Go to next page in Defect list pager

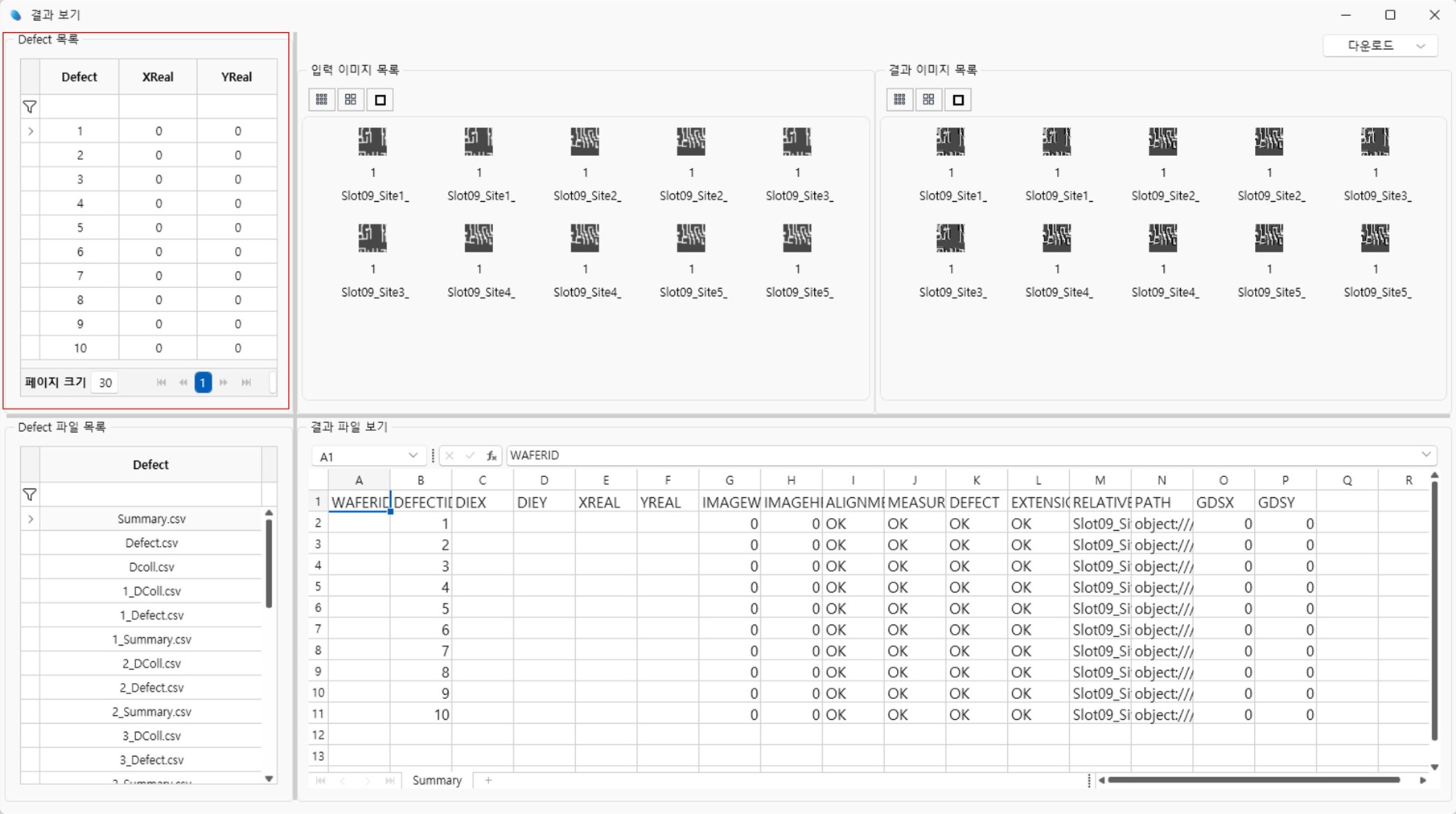pos(224,383)
